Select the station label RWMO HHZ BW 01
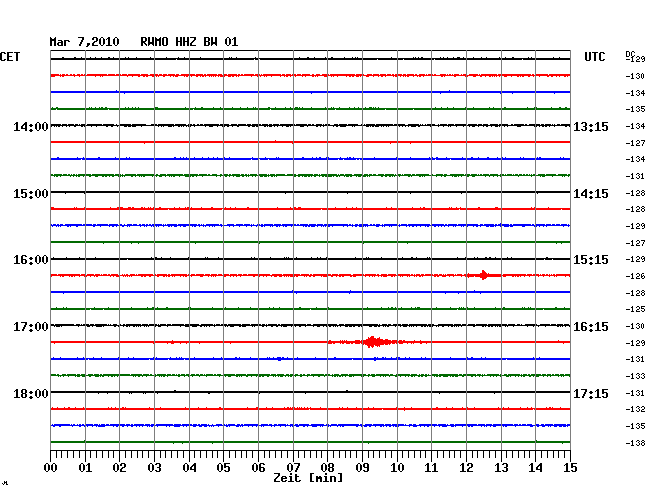This screenshot has height=494, width=650. click(x=189, y=42)
